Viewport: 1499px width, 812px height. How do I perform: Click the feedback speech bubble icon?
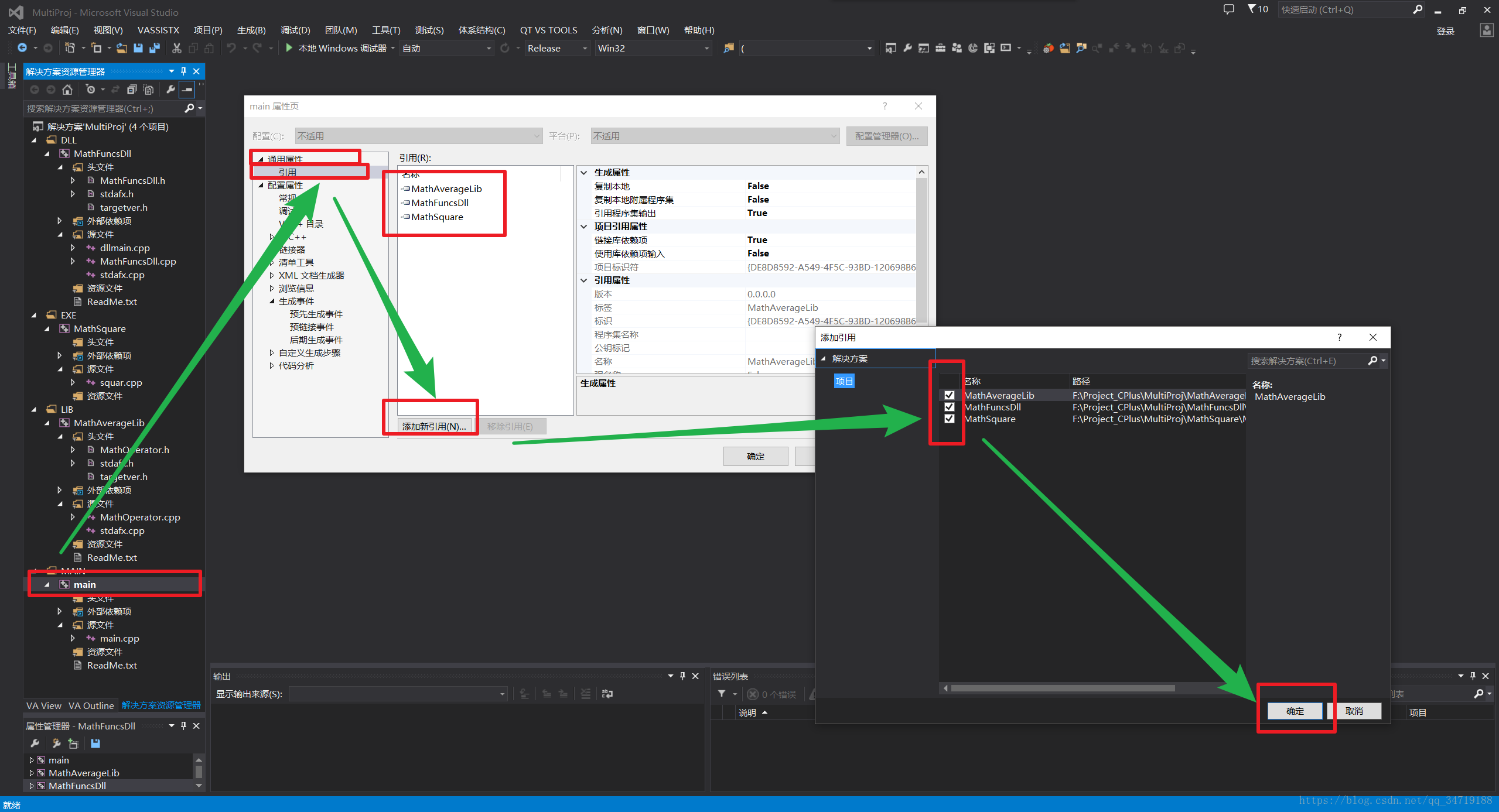(1228, 9)
